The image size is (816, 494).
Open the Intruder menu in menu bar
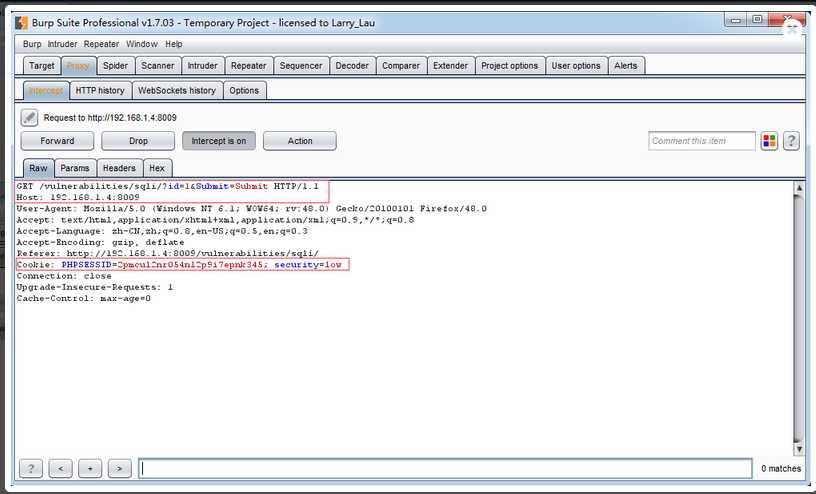tap(62, 44)
